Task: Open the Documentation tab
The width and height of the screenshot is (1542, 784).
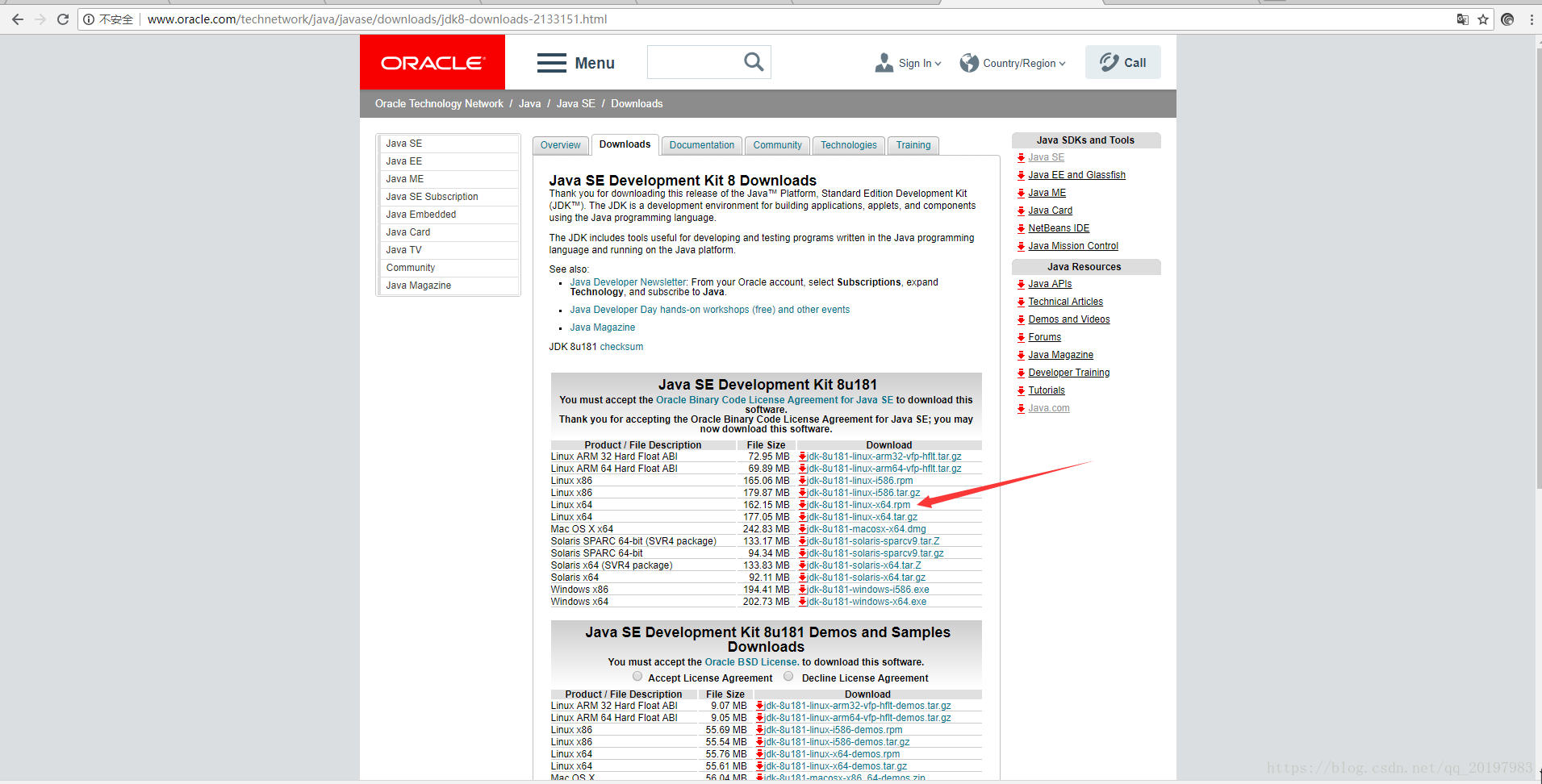Action: [x=701, y=145]
